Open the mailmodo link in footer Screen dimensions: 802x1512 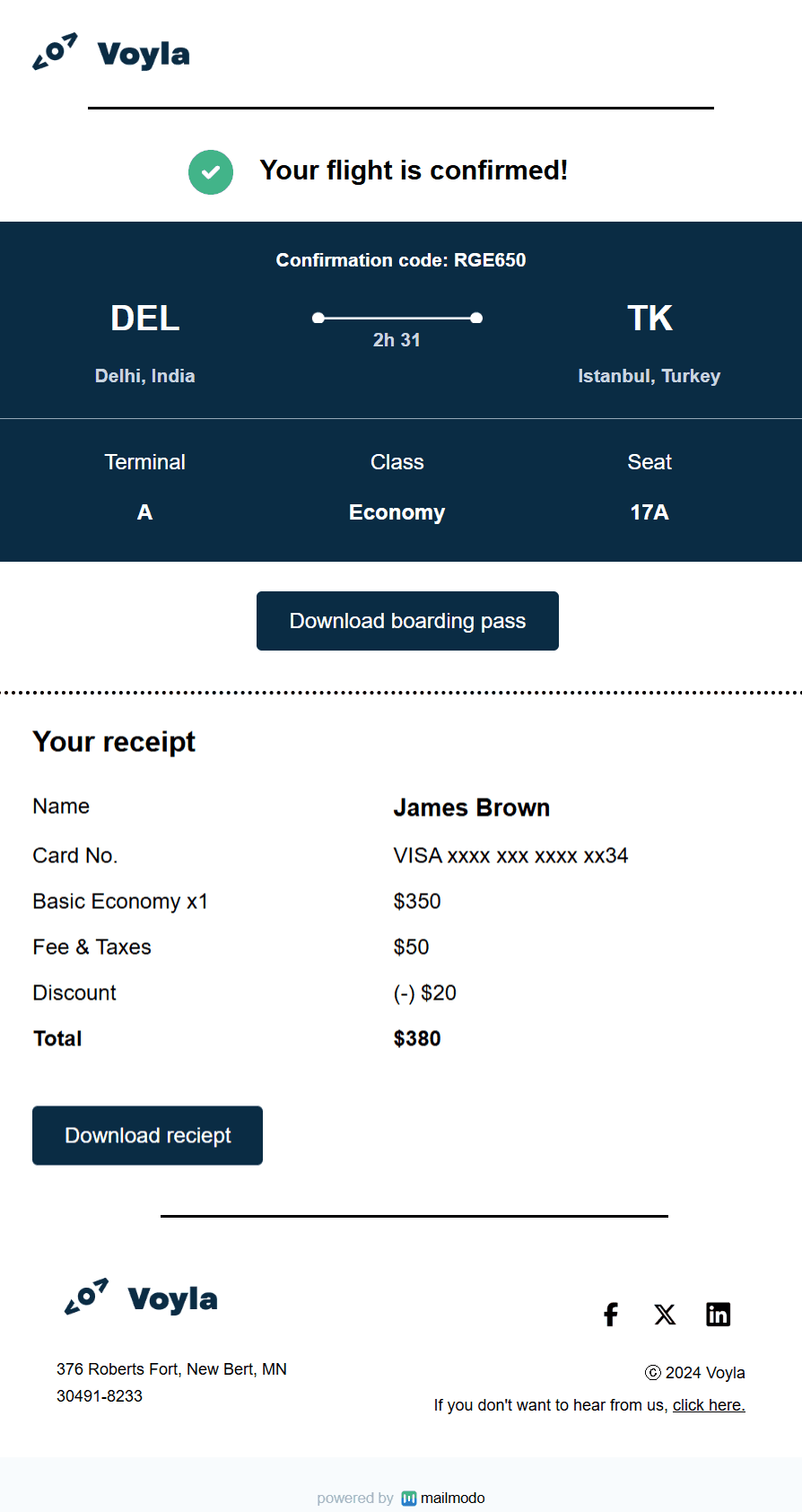point(453,1498)
